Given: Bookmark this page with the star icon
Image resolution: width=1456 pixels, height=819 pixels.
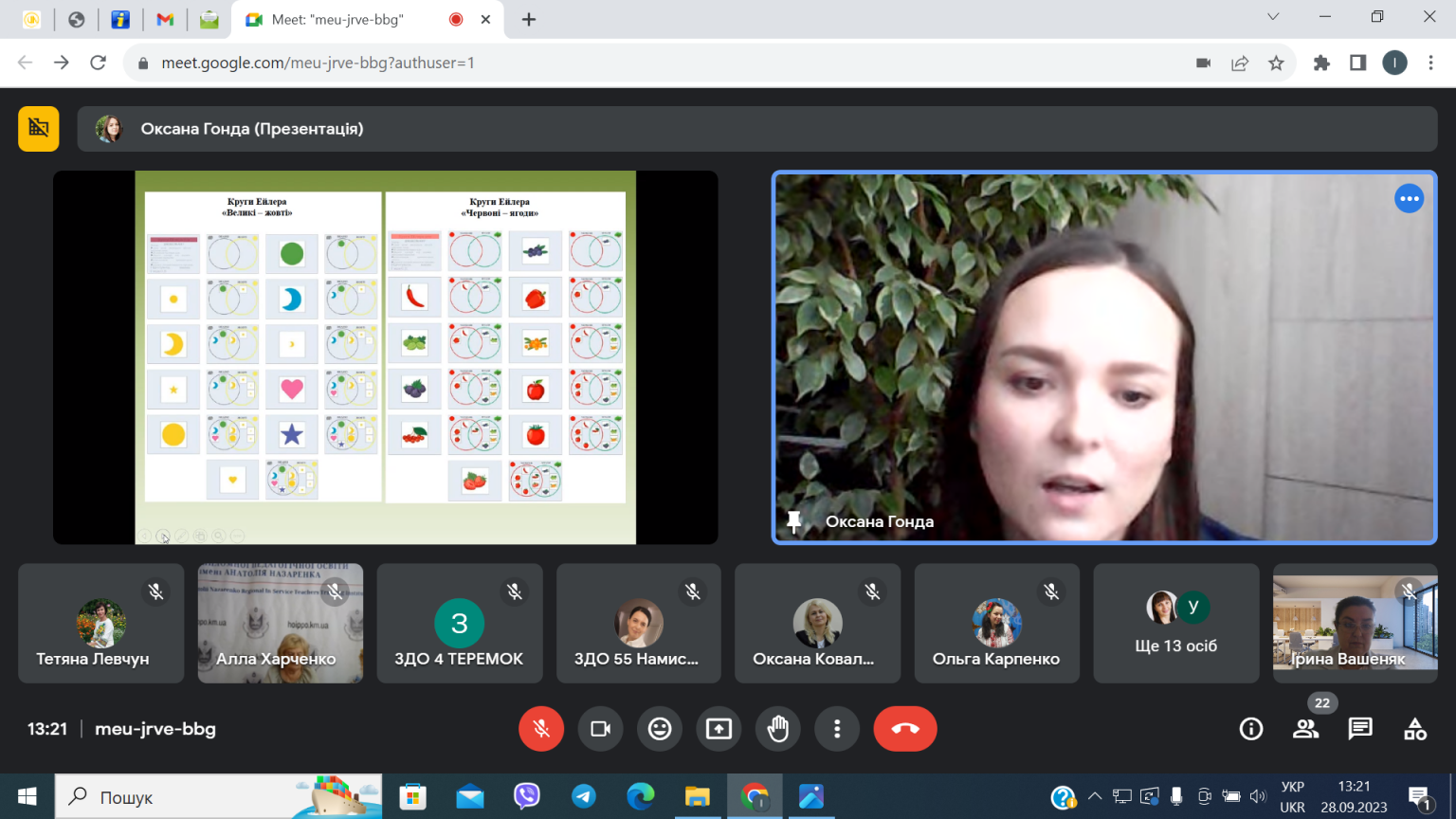Looking at the screenshot, I should point(1276,63).
